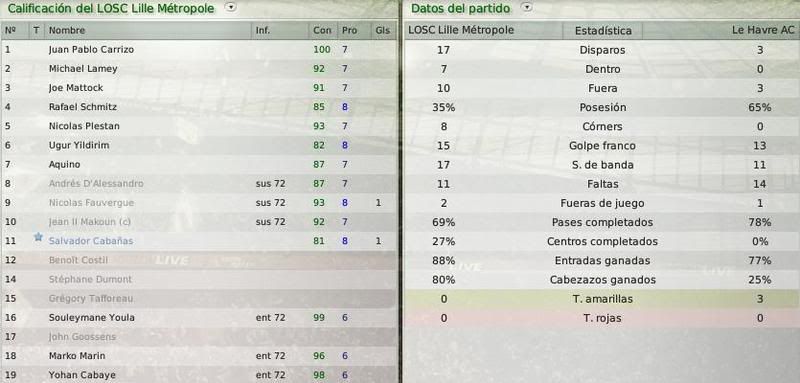This screenshot has width=800, height=383.
Task: Select the T. rojas red row
Action: tap(602, 318)
